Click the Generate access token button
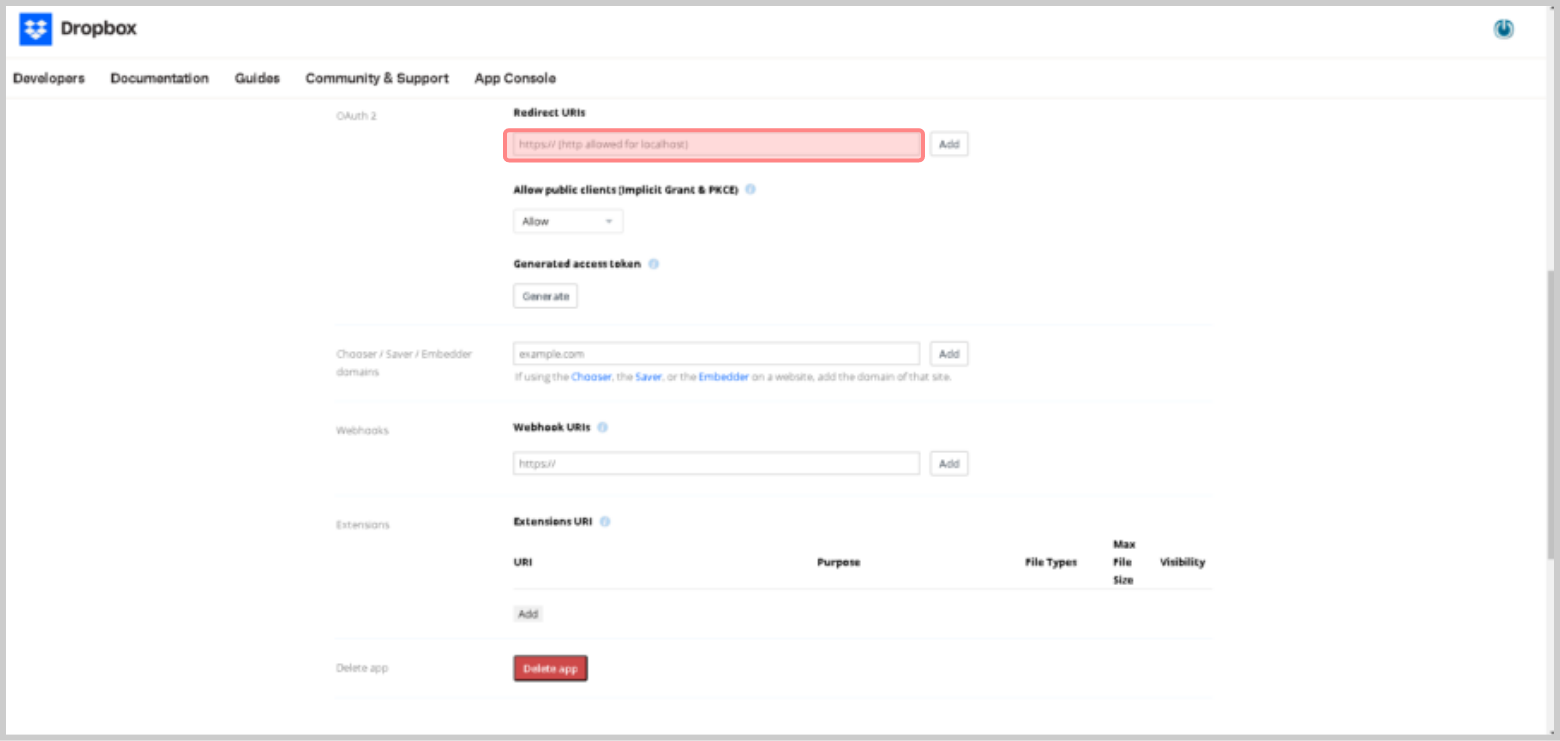1560x741 pixels. tap(545, 296)
